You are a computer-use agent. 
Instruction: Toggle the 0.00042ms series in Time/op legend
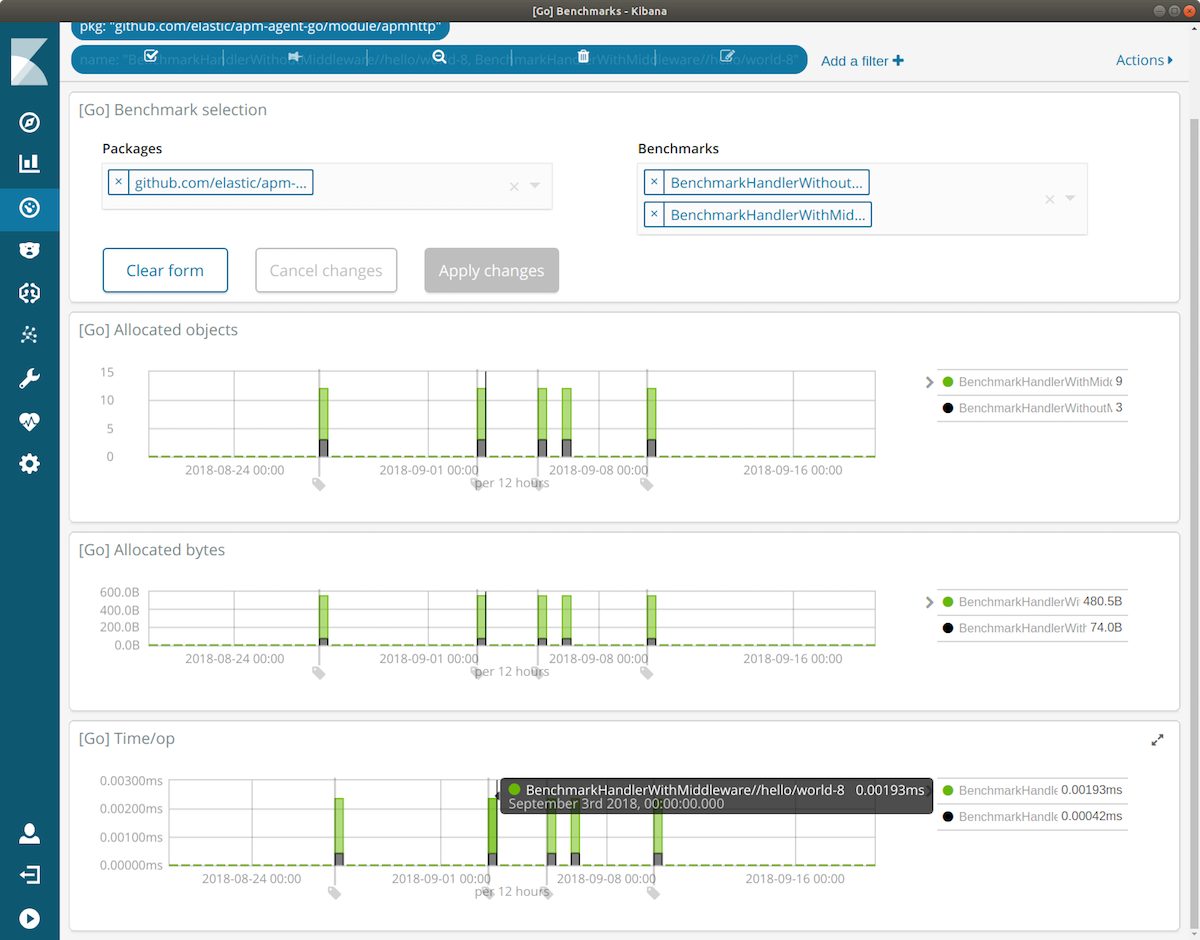pos(1032,816)
